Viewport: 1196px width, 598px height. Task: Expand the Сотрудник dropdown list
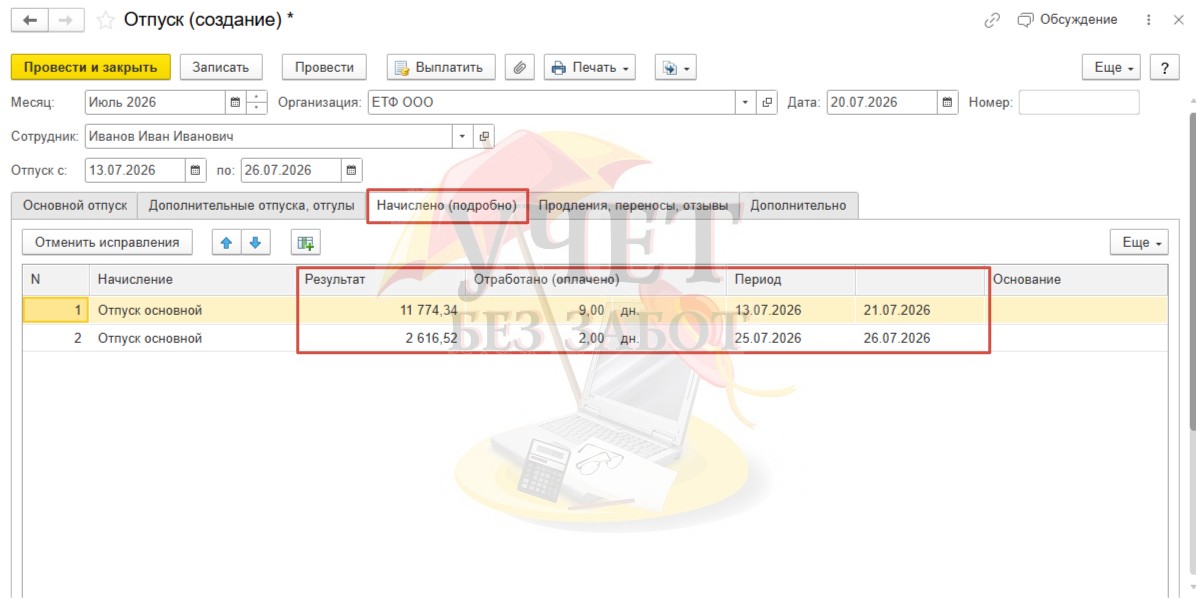point(461,137)
